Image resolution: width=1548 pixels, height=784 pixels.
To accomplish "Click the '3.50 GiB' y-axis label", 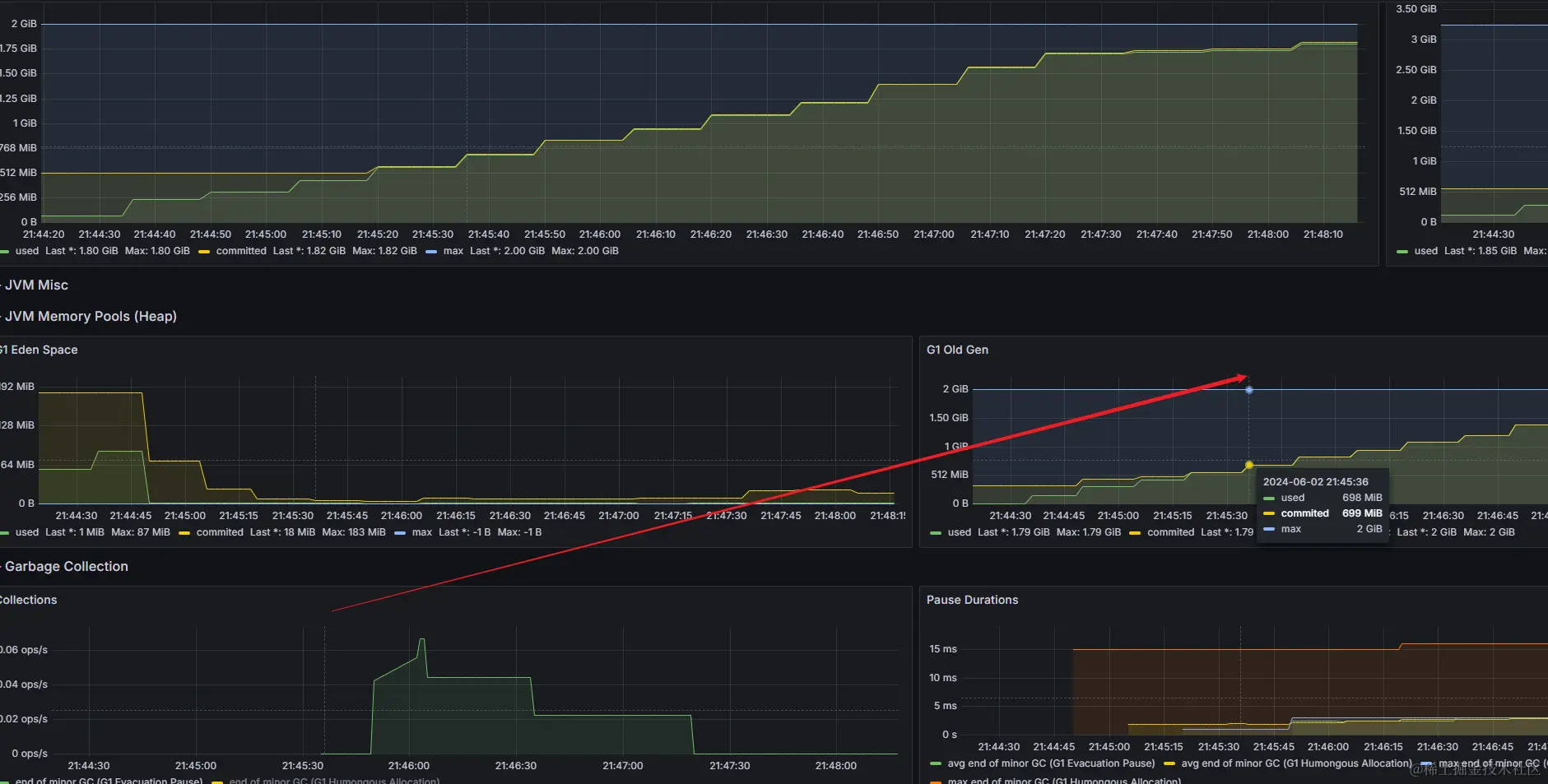I will pyautogui.click(x=1416, y=9).
